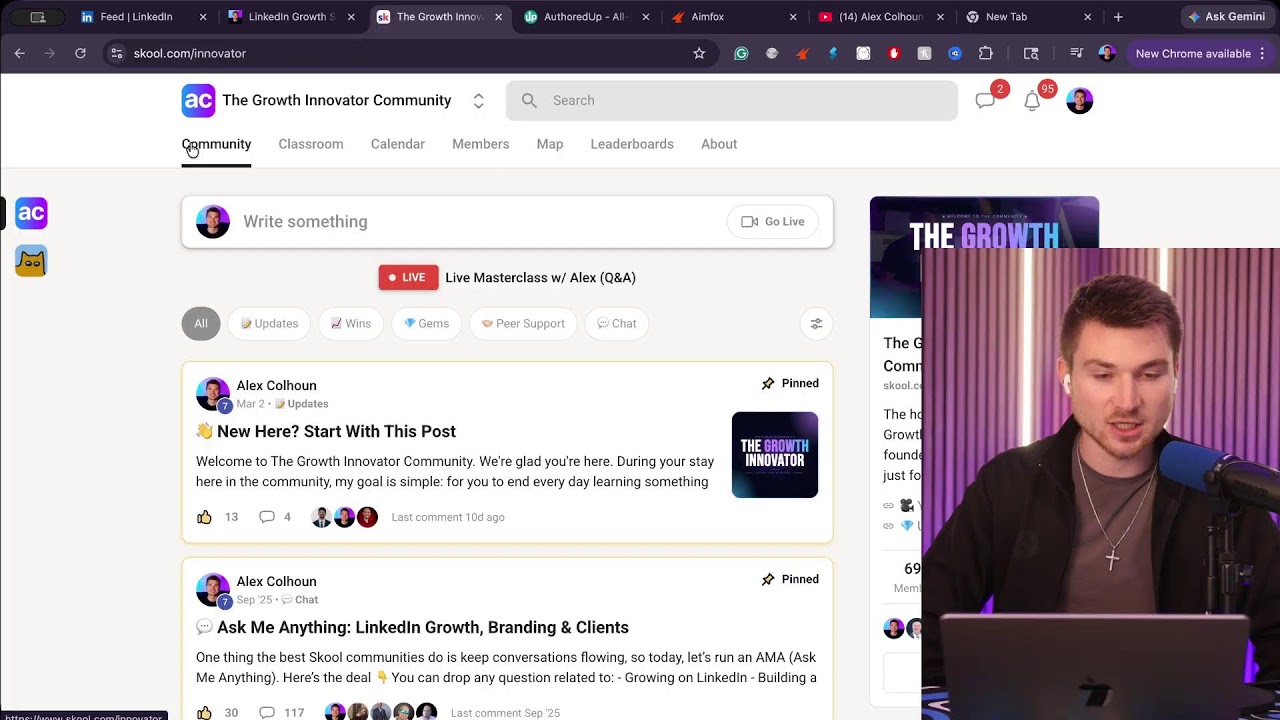
Task: Select the Wins filter chip
Action: click(x=351, y=323)
